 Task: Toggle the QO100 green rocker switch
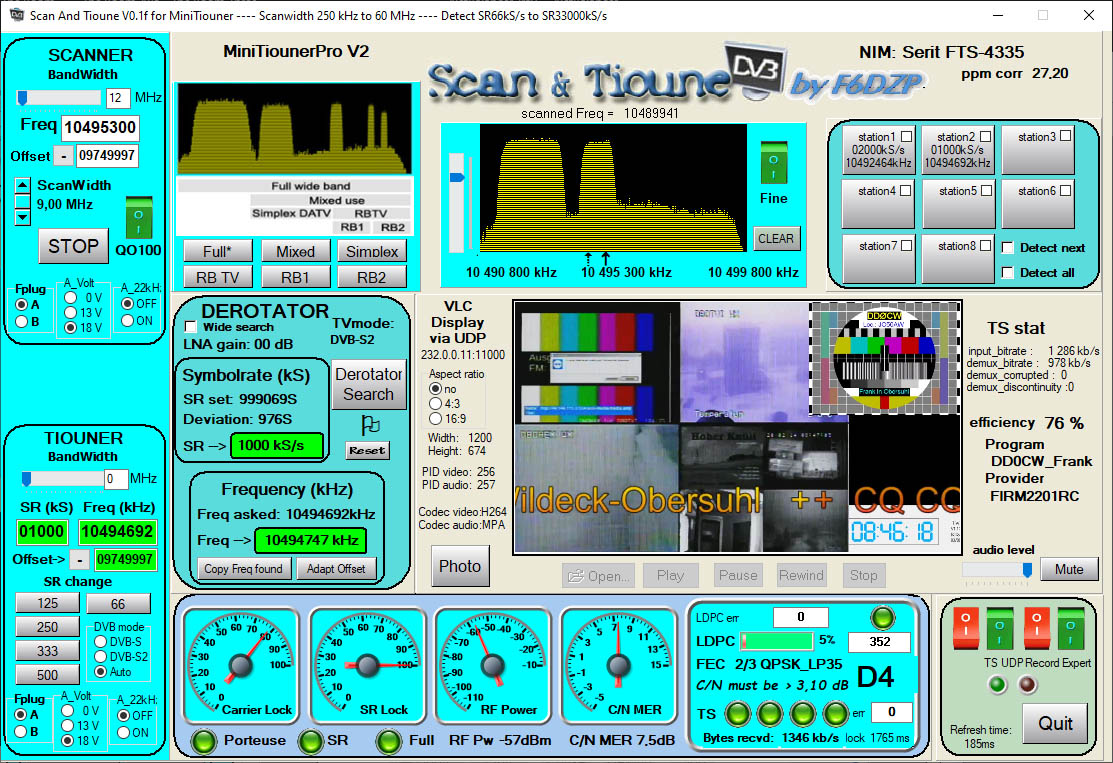pyautogui.click(x=138, y=217)
